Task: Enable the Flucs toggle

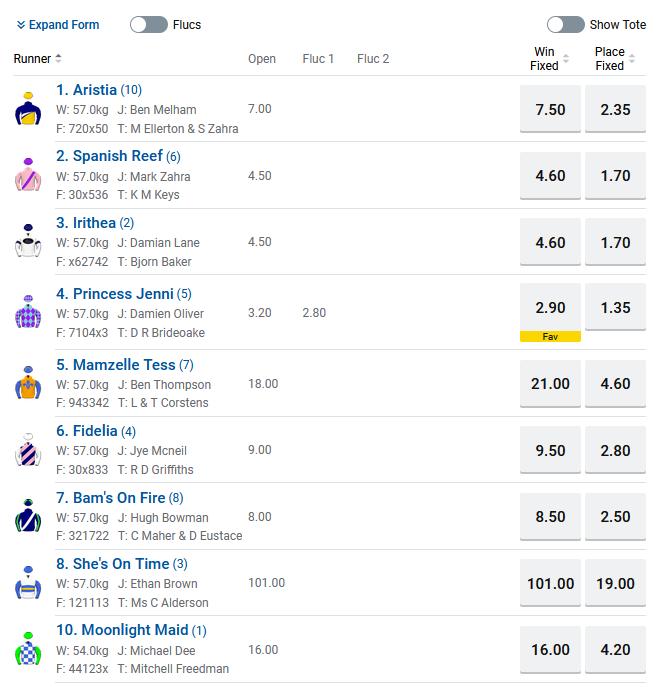Action: point(149,25)
